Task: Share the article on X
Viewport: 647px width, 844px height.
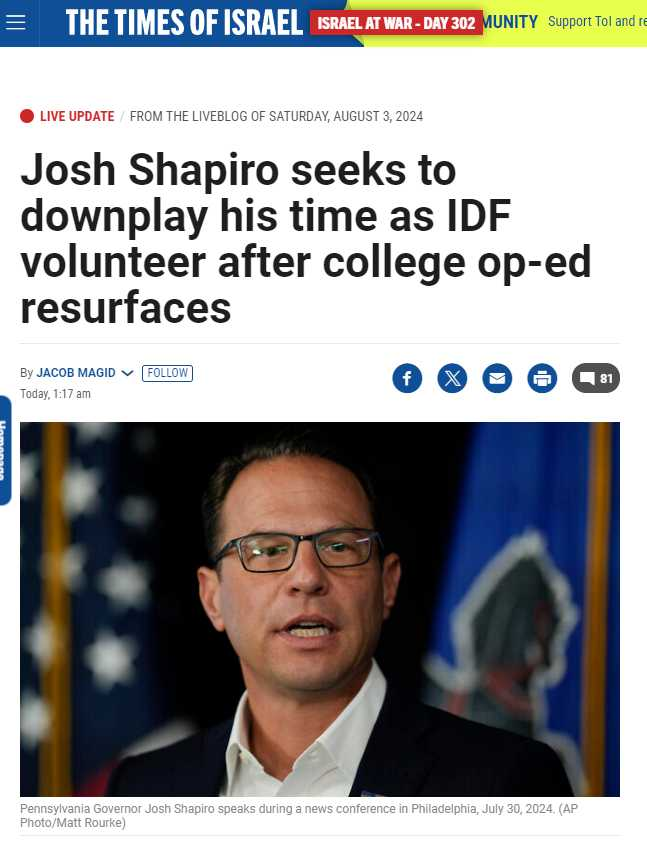Action: 452,378
